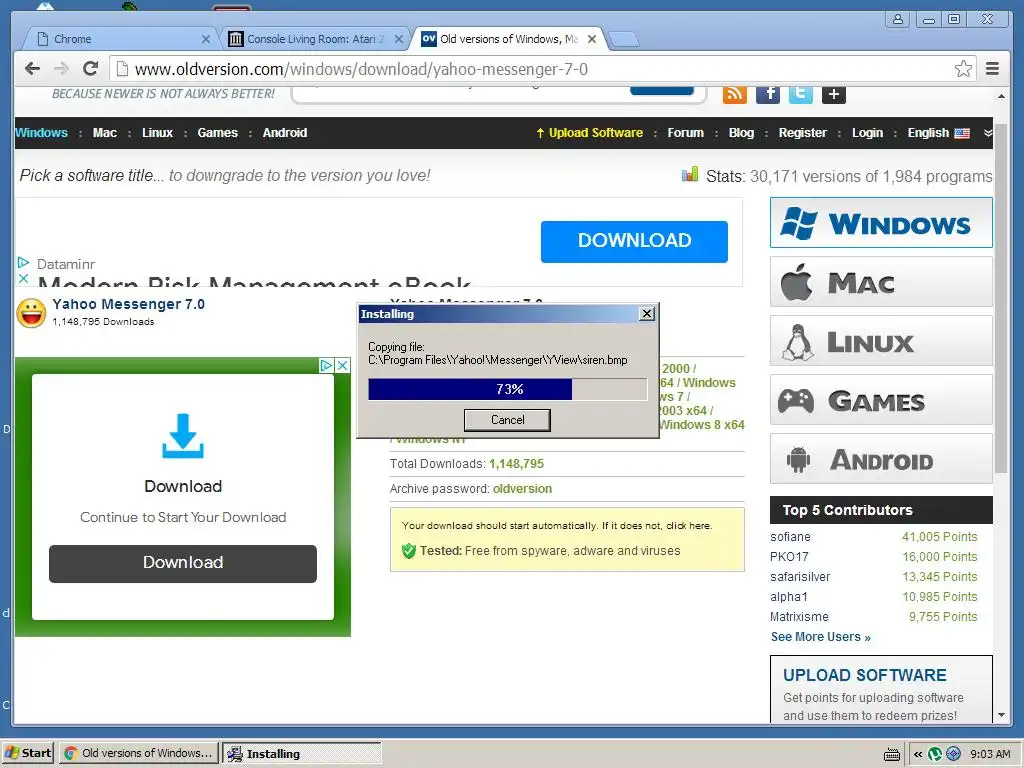Open the Blog link
This screenshot has height=768, width=1024.
[x=741, y=133]
